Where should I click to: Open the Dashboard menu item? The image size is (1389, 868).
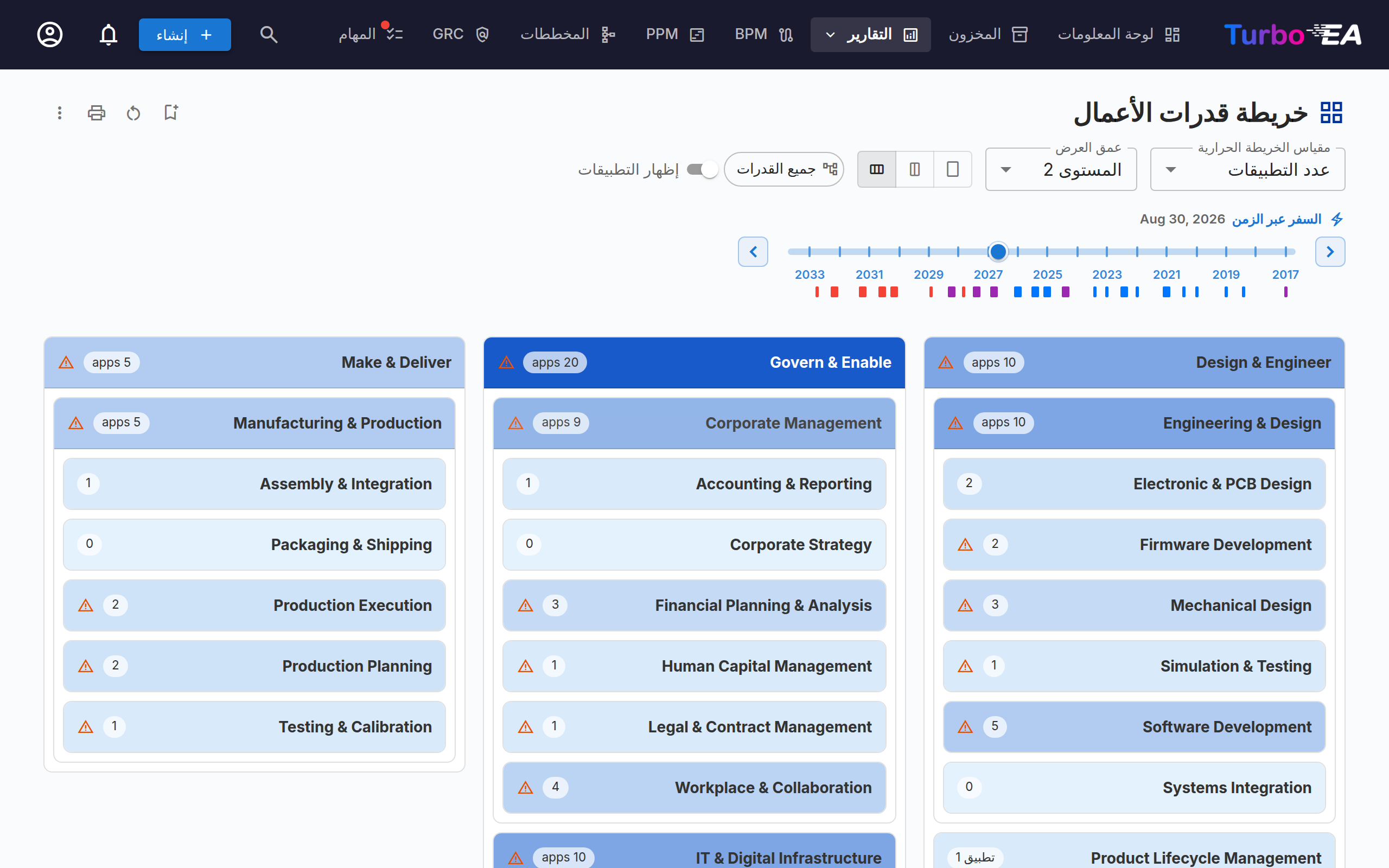pos(1119,34)
